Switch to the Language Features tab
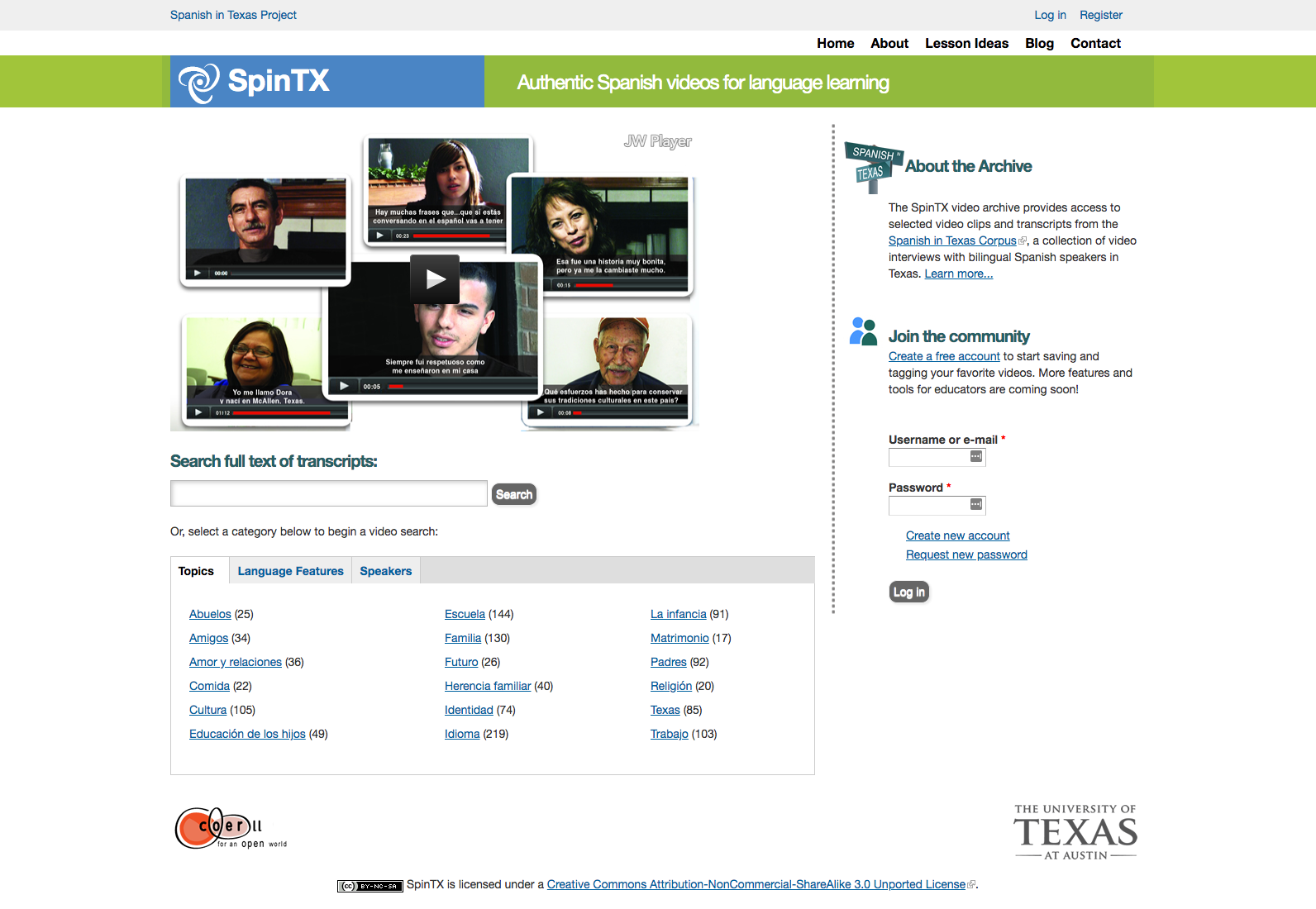 290,571
